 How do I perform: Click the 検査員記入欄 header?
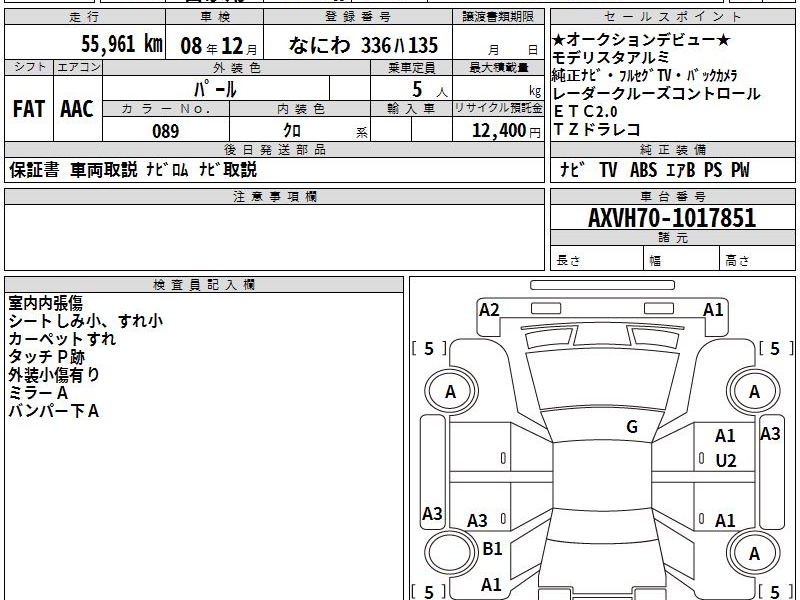tap(204, 285)
